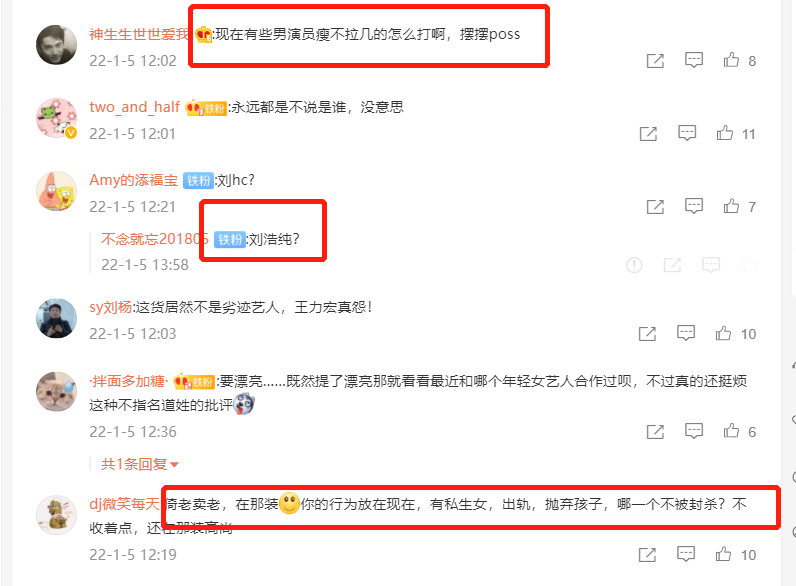Forward dj微笑每天's comment
The width and height of the screenshot is (796, 586).
pos(647,555)
